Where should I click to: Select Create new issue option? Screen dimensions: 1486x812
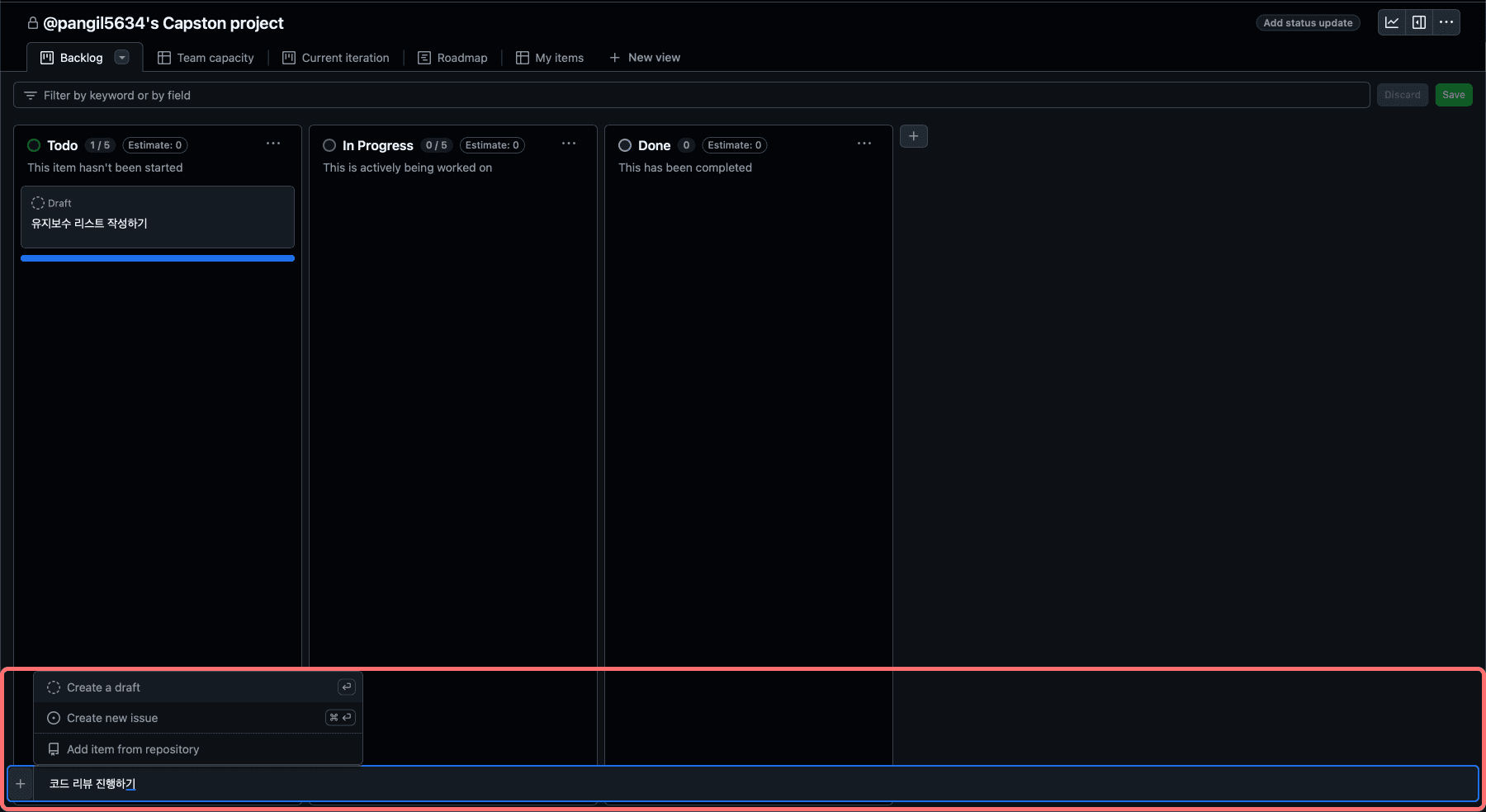coord(198,718)
